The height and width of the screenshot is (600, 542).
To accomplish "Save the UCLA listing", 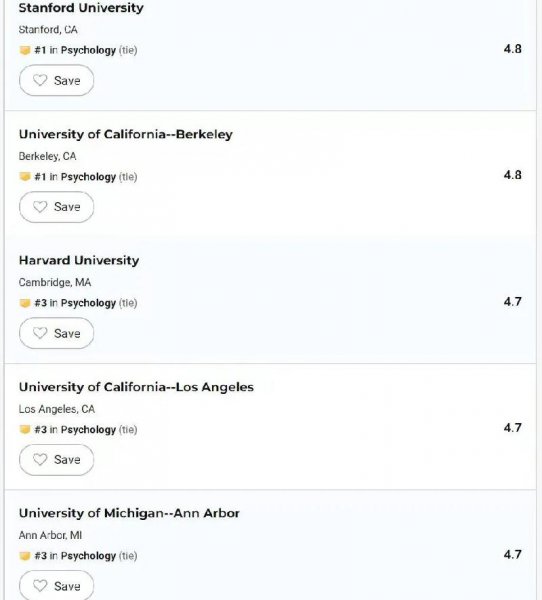I will (x=57, y=460).
